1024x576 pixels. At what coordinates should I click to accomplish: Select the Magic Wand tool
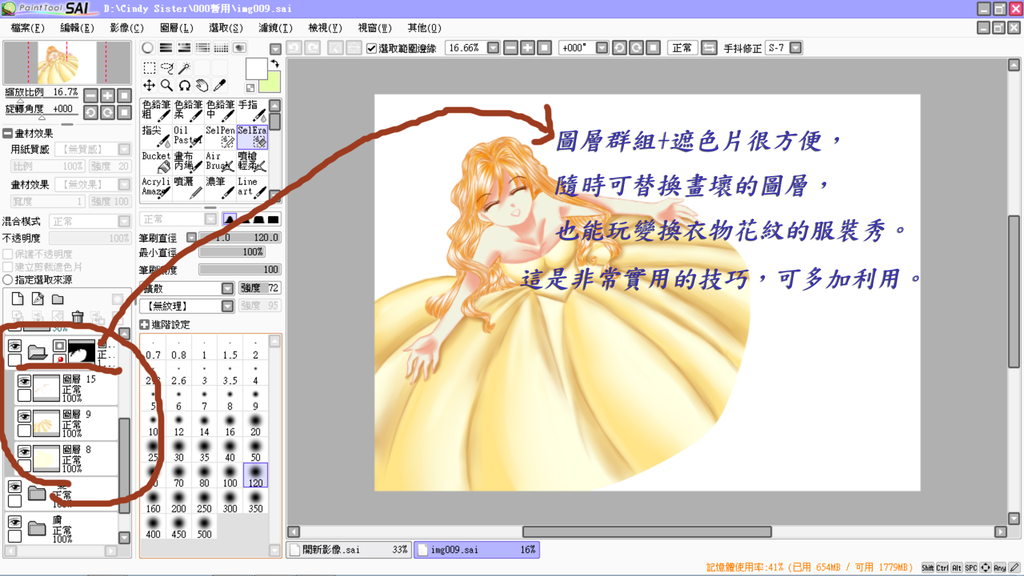pyautogui.click(x=185, y=68)
